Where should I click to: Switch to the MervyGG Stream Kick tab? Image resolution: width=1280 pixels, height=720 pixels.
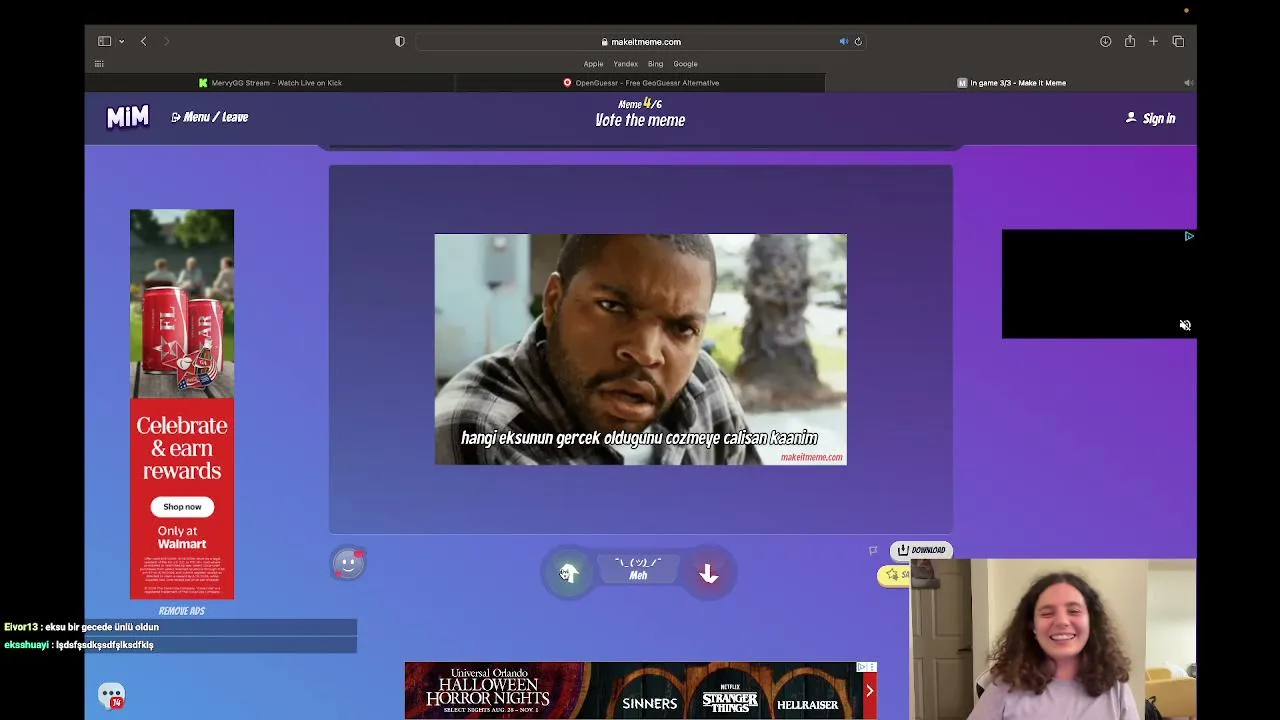[270, 83]
